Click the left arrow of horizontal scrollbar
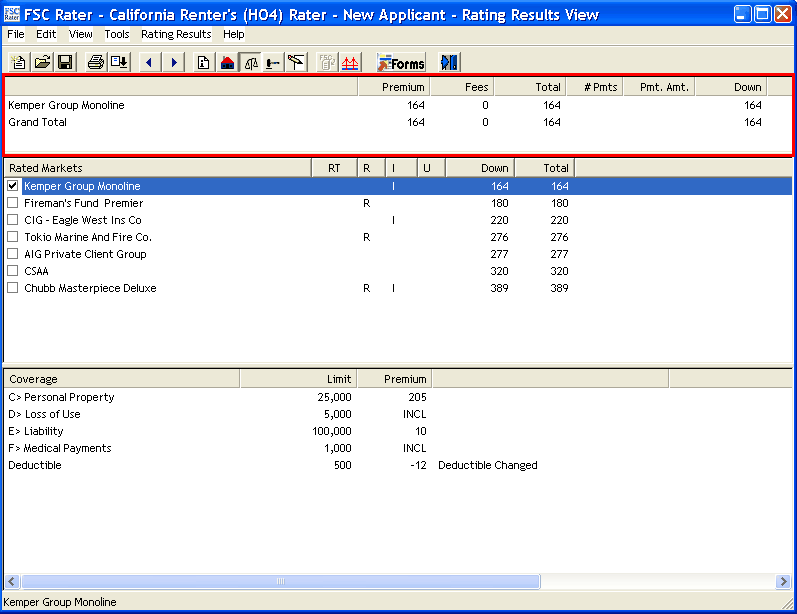 coord(12,581)
